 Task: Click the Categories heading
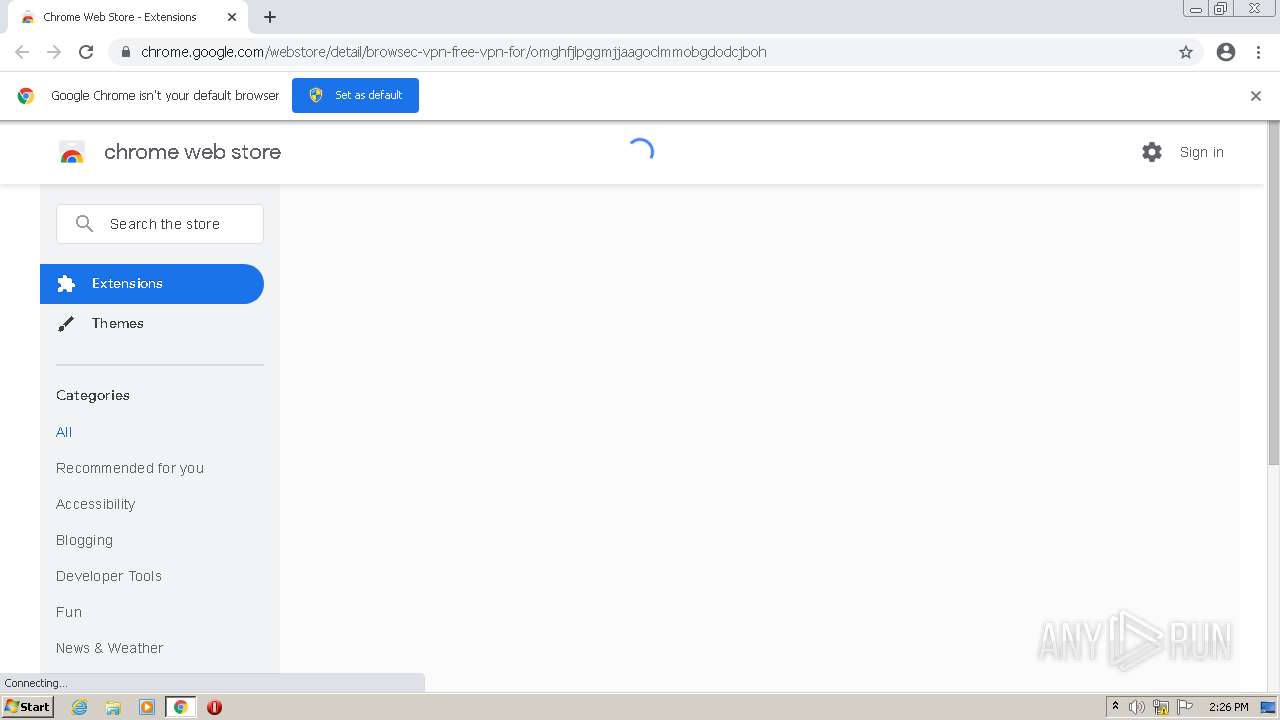(93, 395)
